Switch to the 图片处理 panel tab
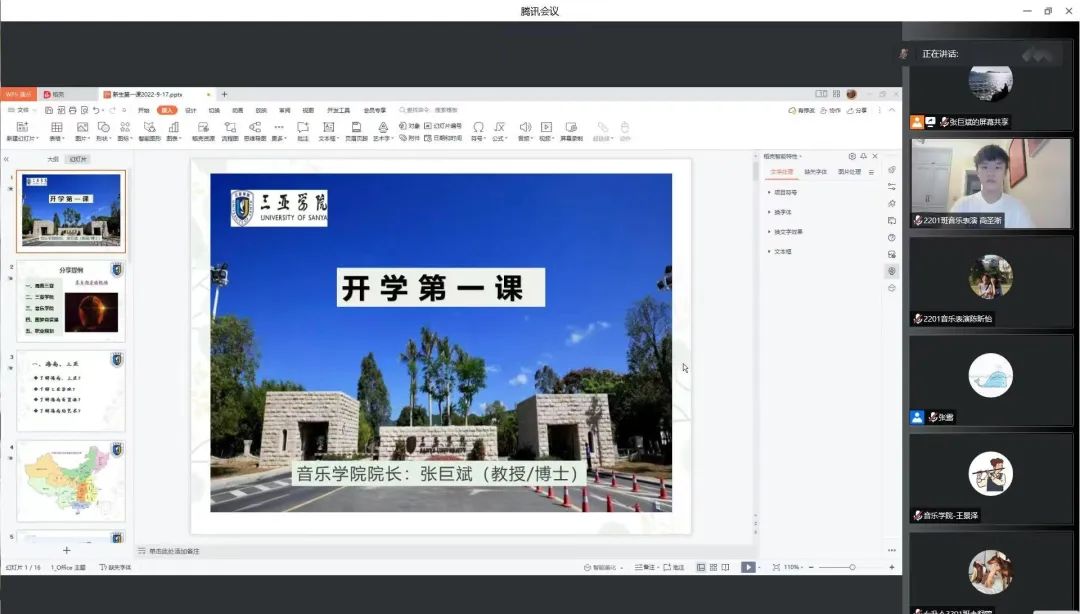 pyautogui.click(x=849, y=172)
